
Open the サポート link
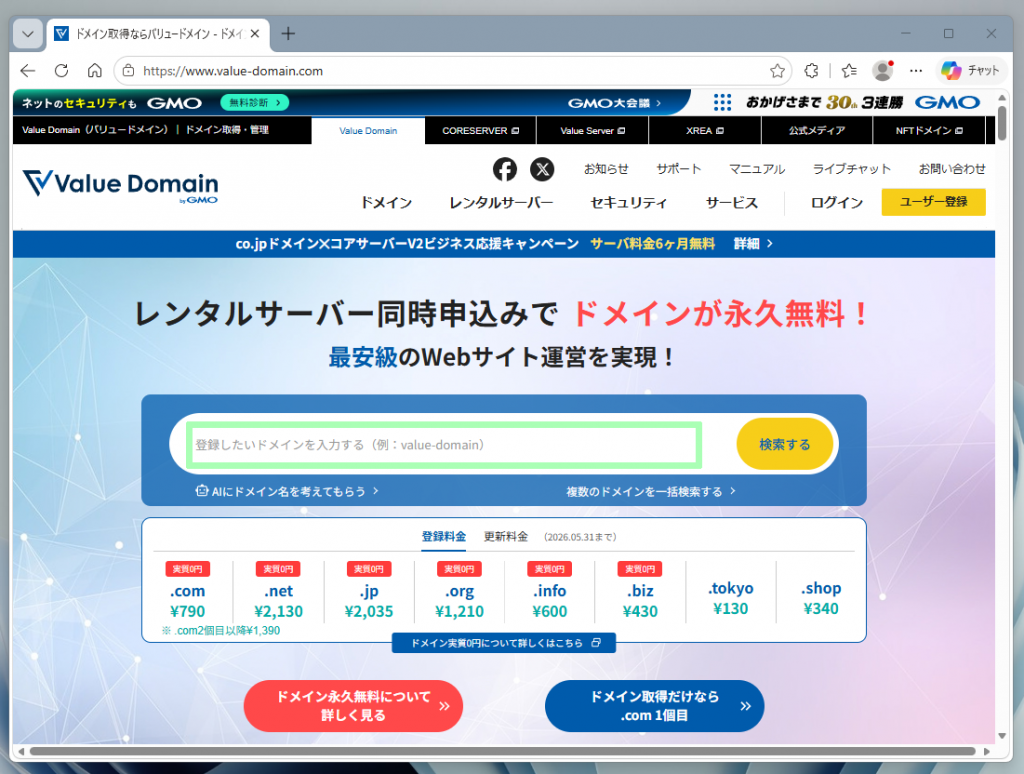(679, 169)
